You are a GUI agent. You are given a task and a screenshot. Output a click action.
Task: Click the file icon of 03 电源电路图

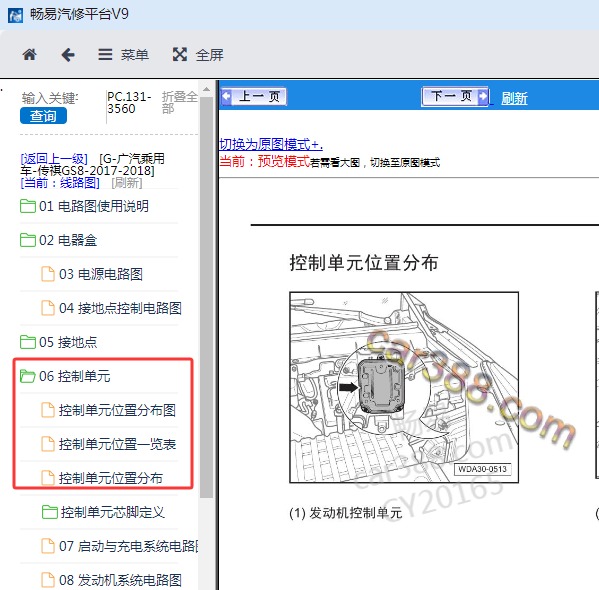pos(48,274)
